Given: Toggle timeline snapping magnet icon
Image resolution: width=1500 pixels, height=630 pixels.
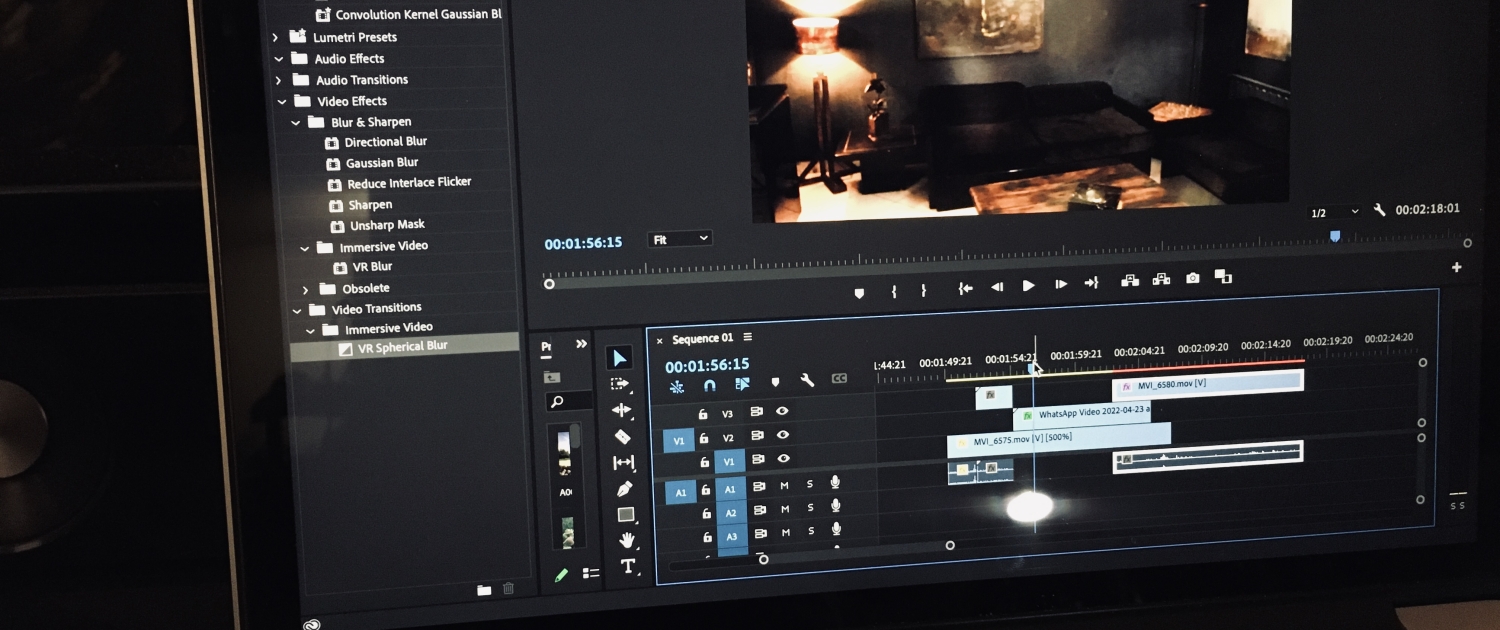Looking at the screenshot, I should [x=709, y=385].
